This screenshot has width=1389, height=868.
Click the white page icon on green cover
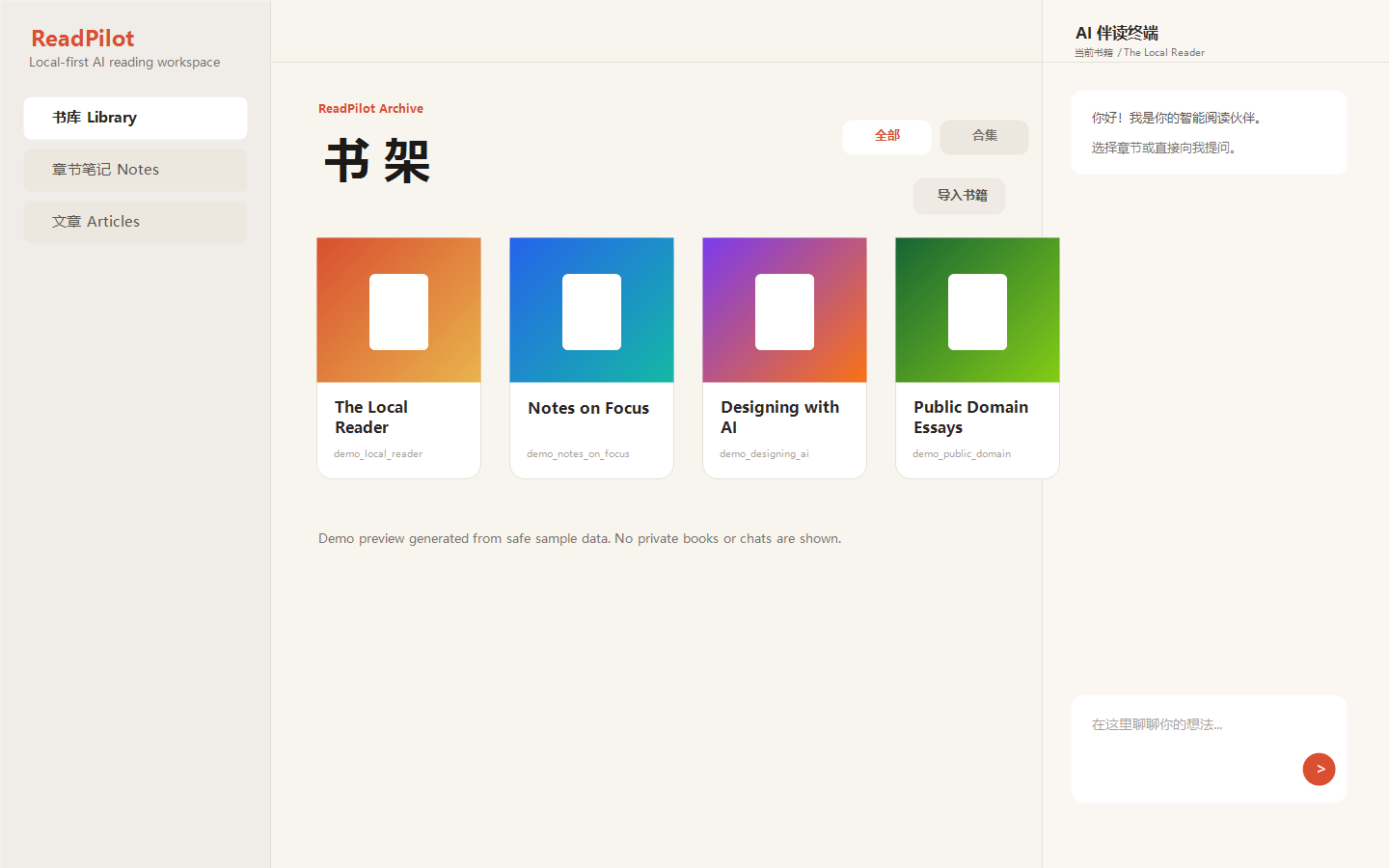pos(977,312)
